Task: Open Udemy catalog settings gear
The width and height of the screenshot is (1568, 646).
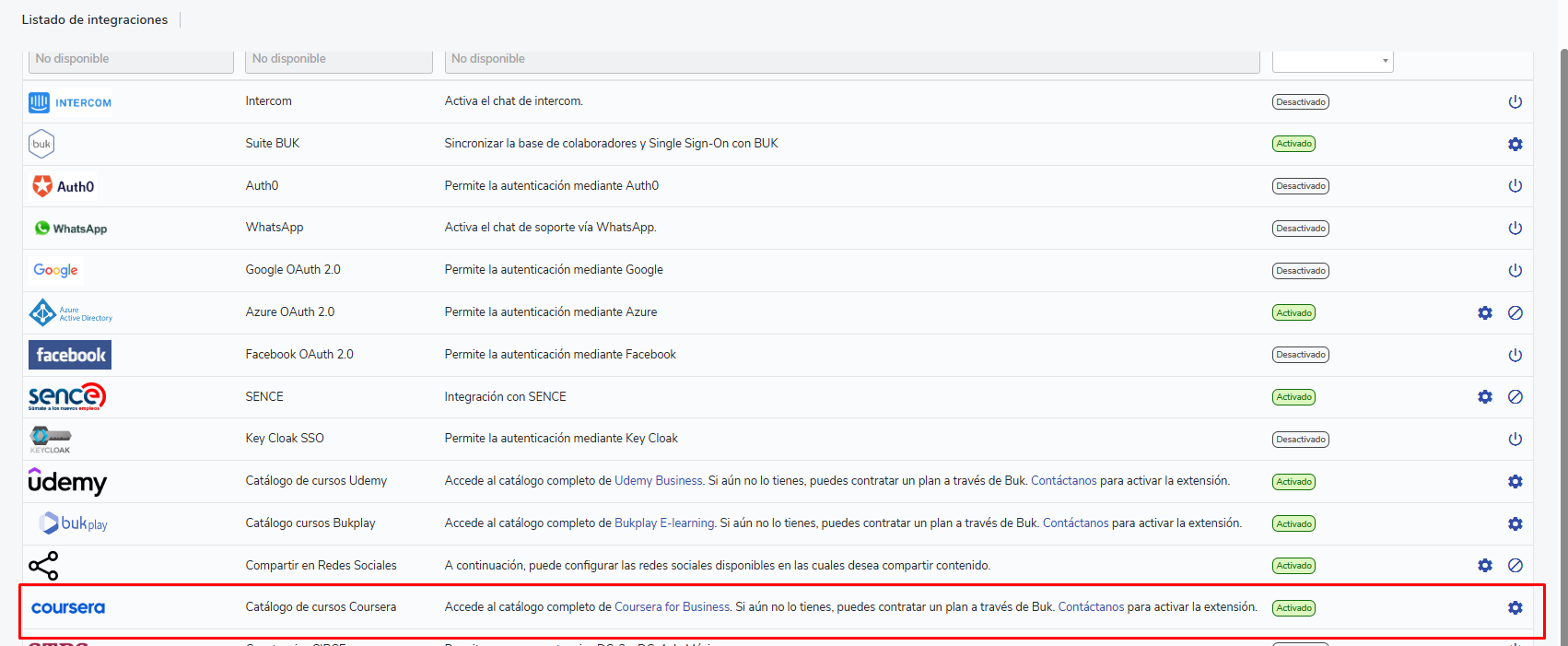Action: (x=1515, y=481)
